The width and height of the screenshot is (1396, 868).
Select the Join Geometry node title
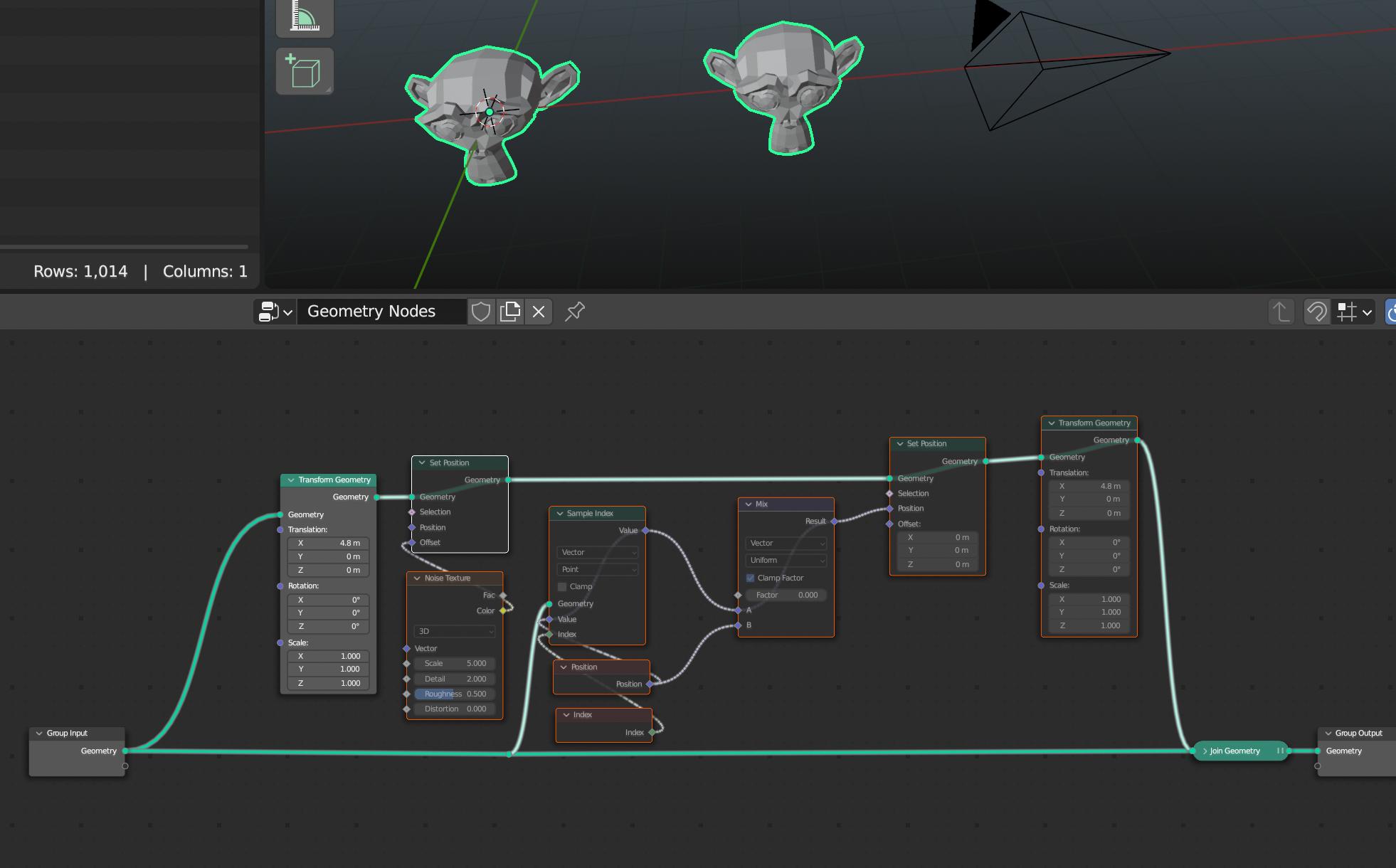point(1234,751)
